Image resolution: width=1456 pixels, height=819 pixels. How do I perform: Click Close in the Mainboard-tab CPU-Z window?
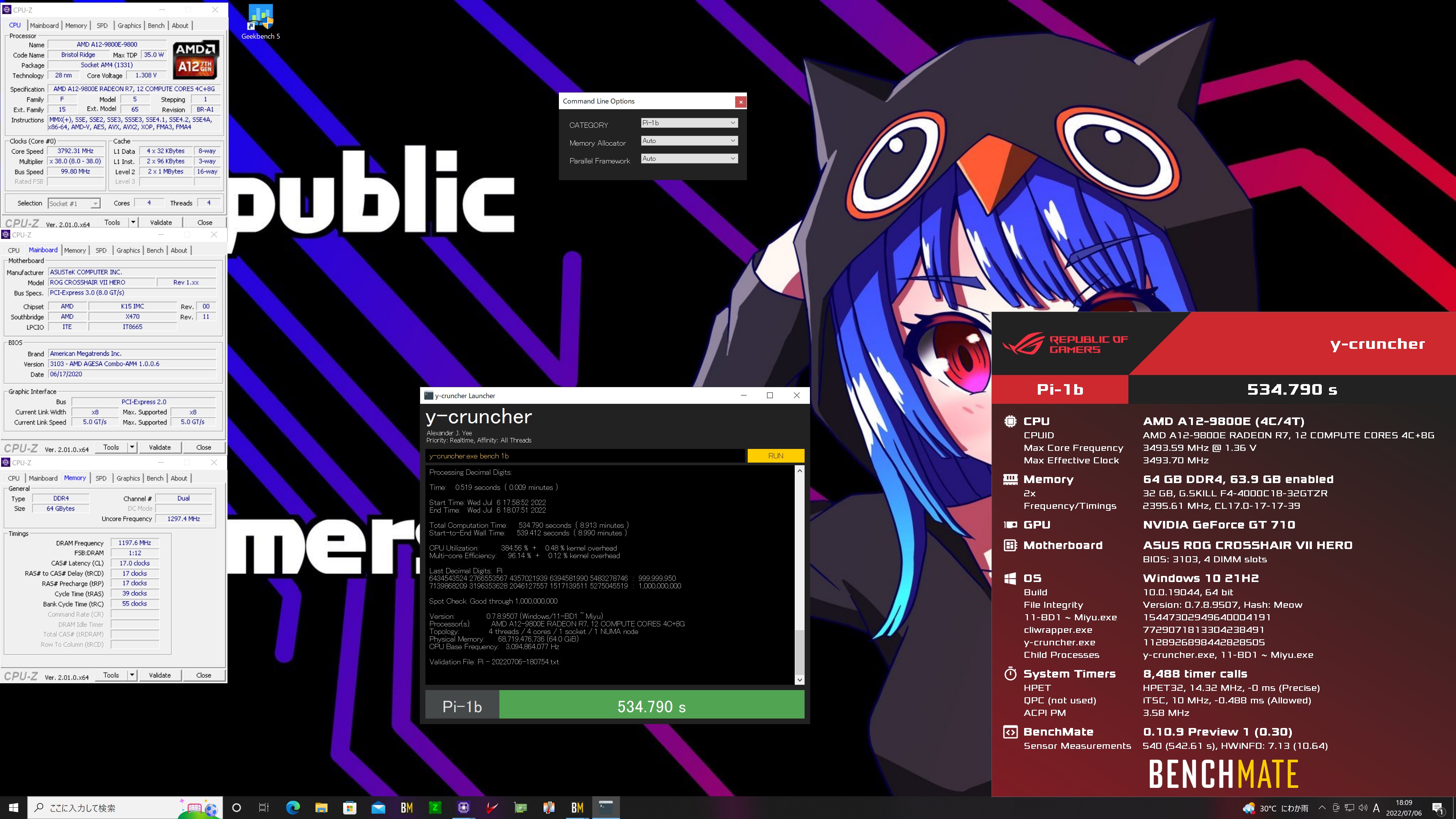click(x=204, y=447)
